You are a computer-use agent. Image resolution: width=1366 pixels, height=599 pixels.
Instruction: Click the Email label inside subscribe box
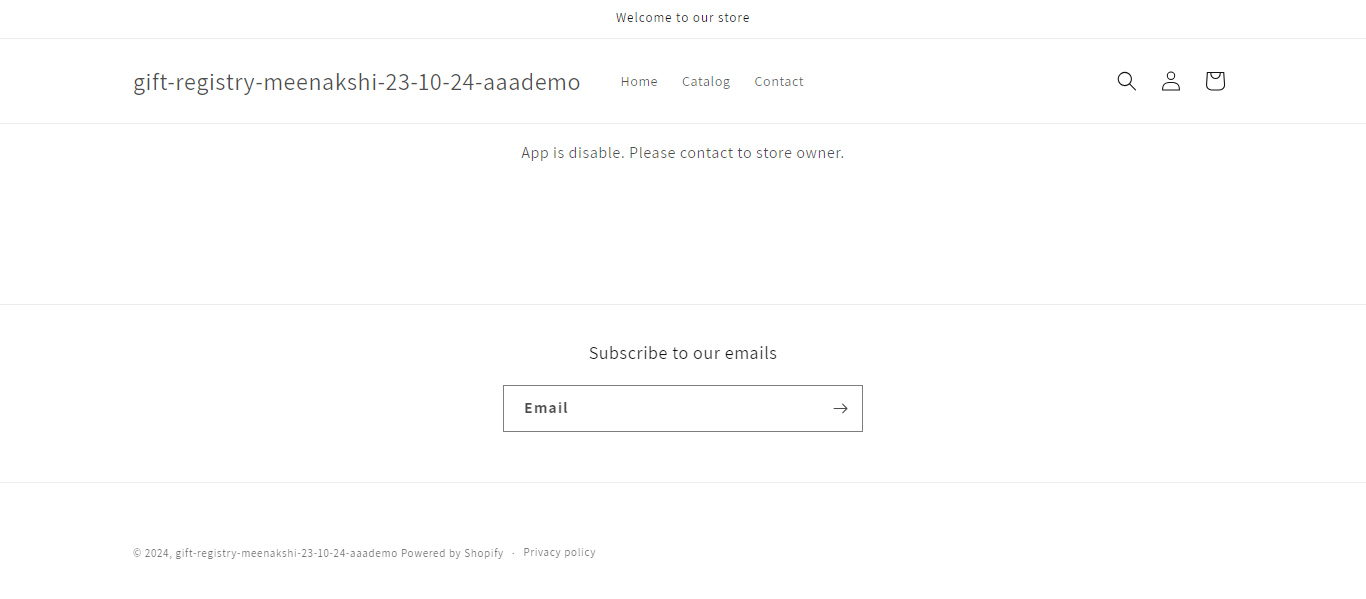(546, 408)
